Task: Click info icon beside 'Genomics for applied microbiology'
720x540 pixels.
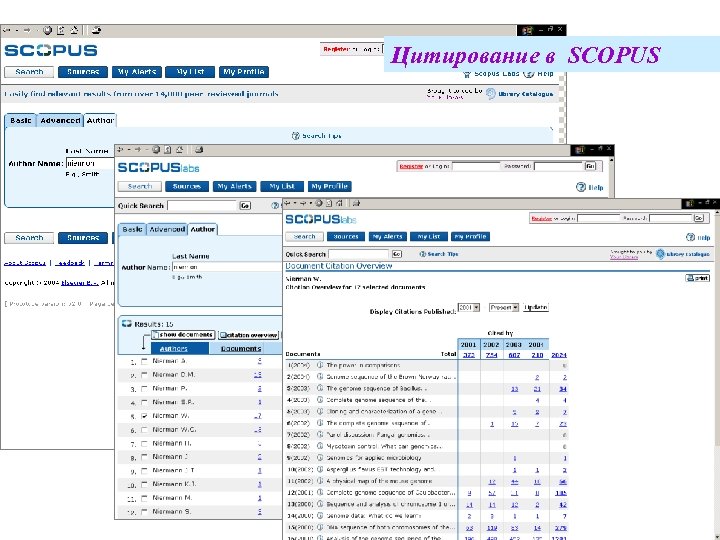Action: coord(320,458)
